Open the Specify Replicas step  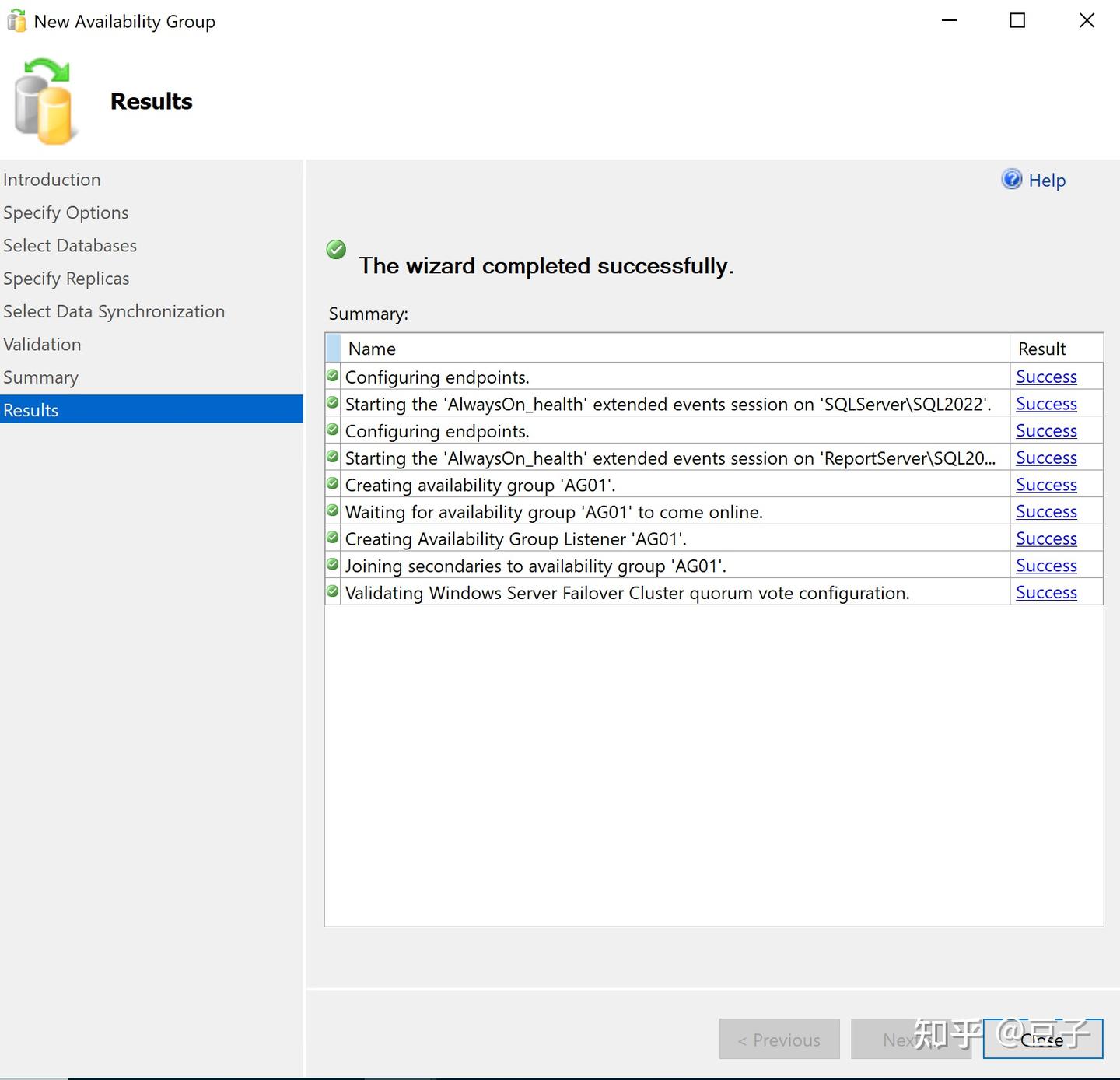(x=66, y=279)
